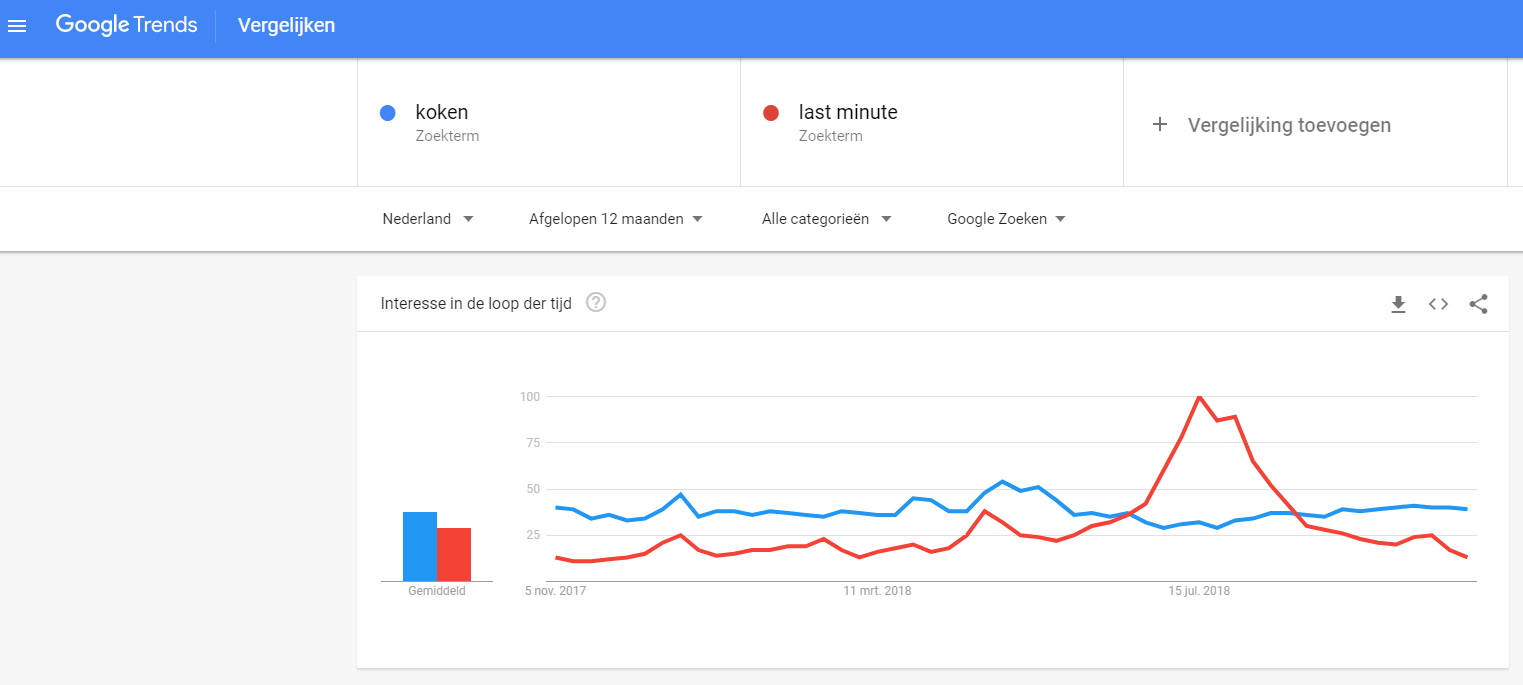Image resolution: width=1523 pixels, height=685 pixels.
Task: Select the blue average bar
Action: point(420,546)
